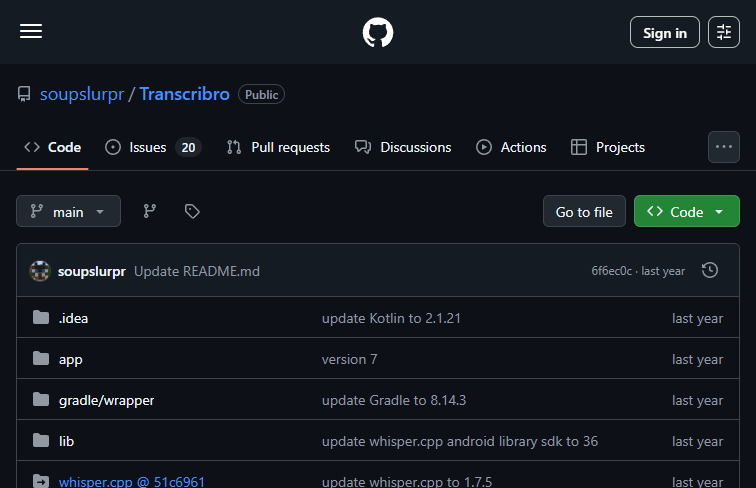Click folder icon for lib
The image size is (756, 488).
(x=41, y=440)
